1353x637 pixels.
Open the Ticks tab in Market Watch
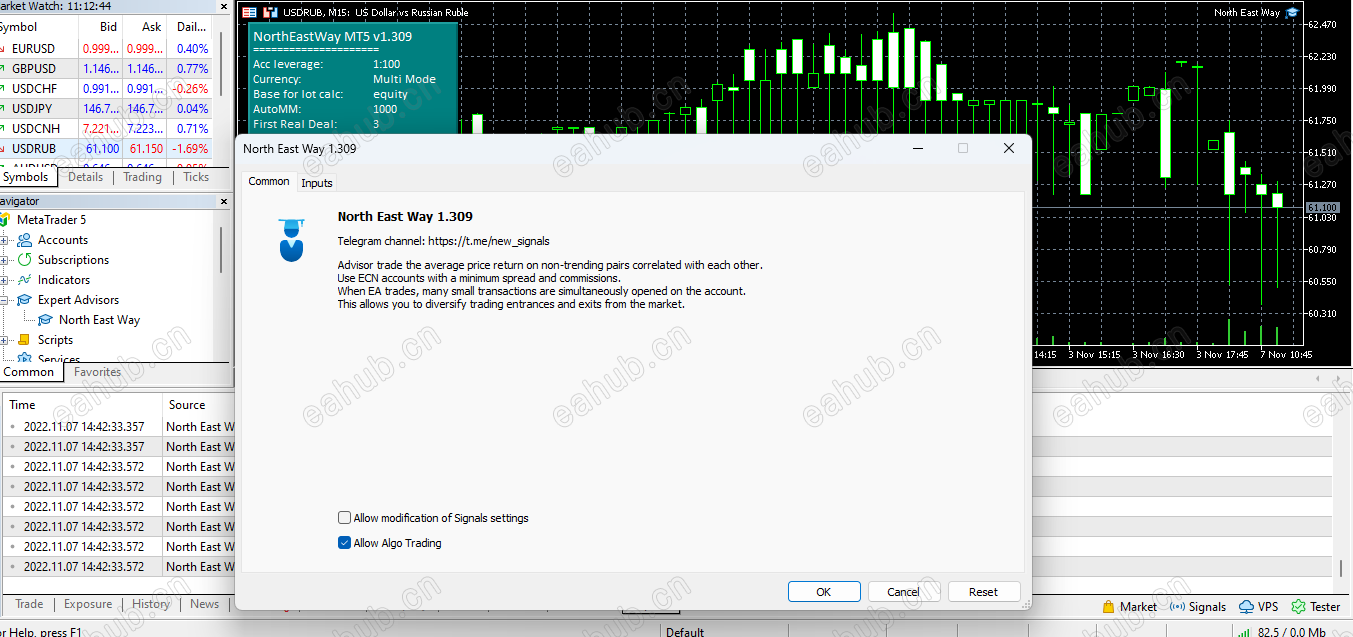(196, 177)
